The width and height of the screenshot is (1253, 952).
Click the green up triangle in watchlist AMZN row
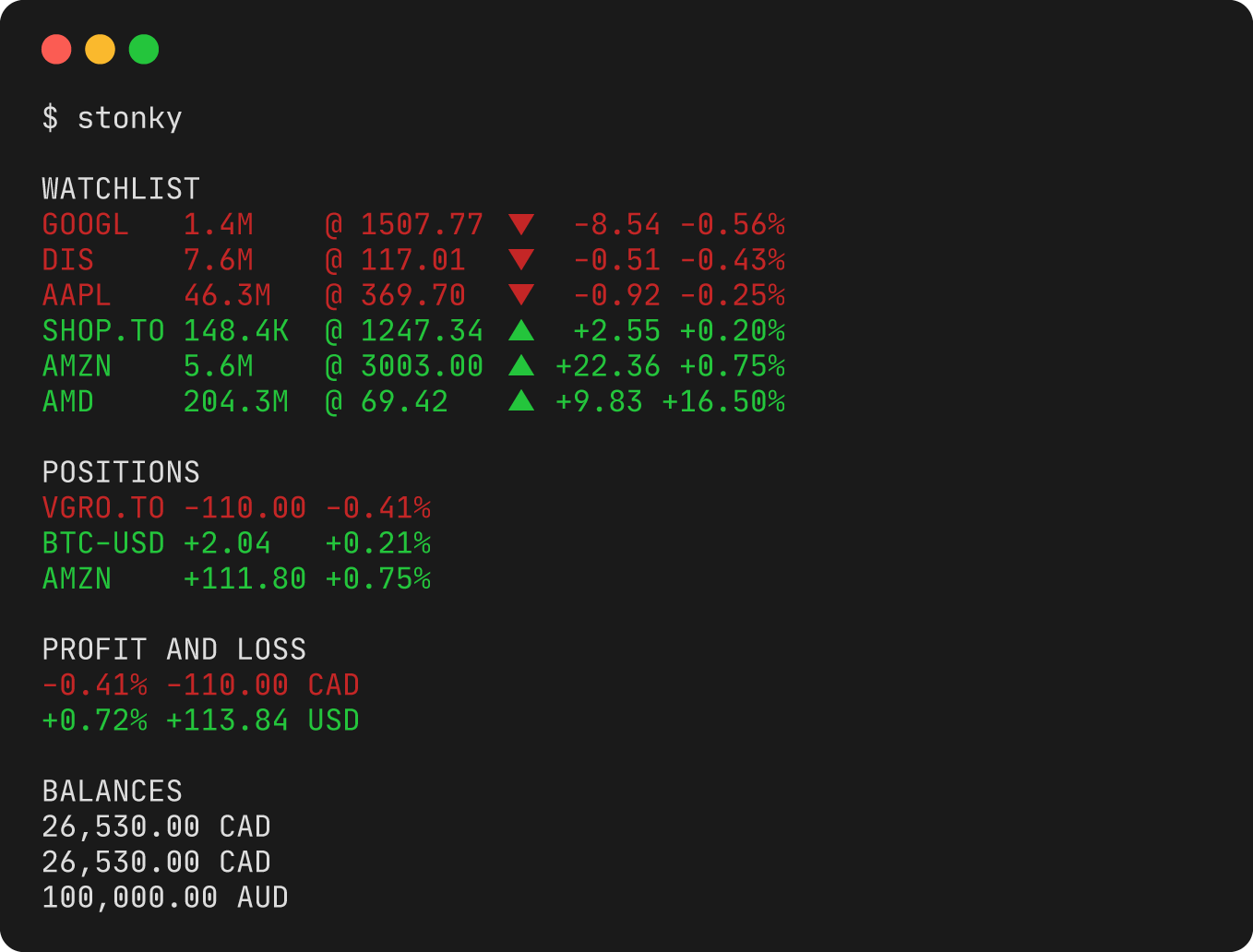(x=521, y=365)
